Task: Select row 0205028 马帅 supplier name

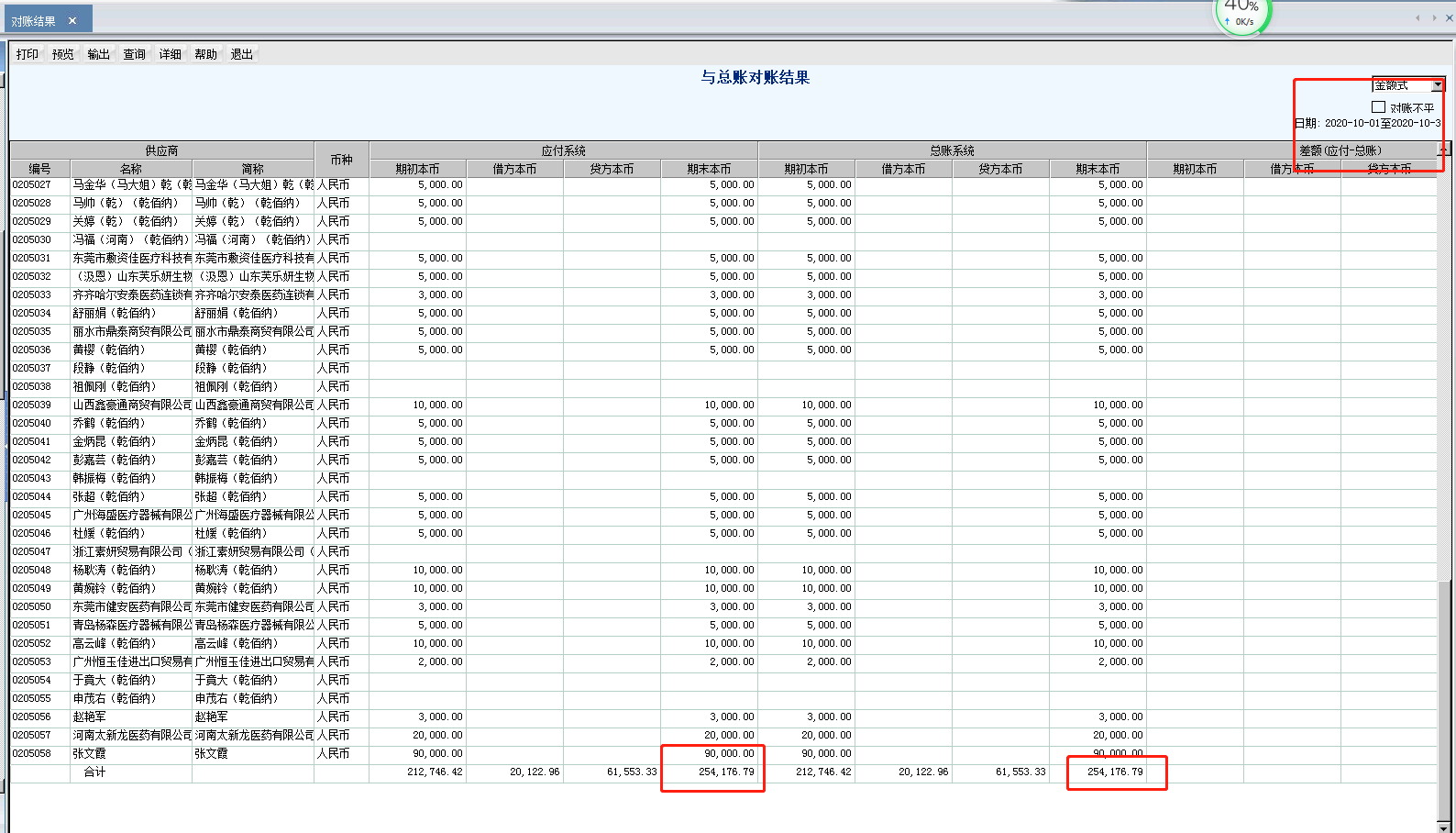Action: (x=131, y=203)
